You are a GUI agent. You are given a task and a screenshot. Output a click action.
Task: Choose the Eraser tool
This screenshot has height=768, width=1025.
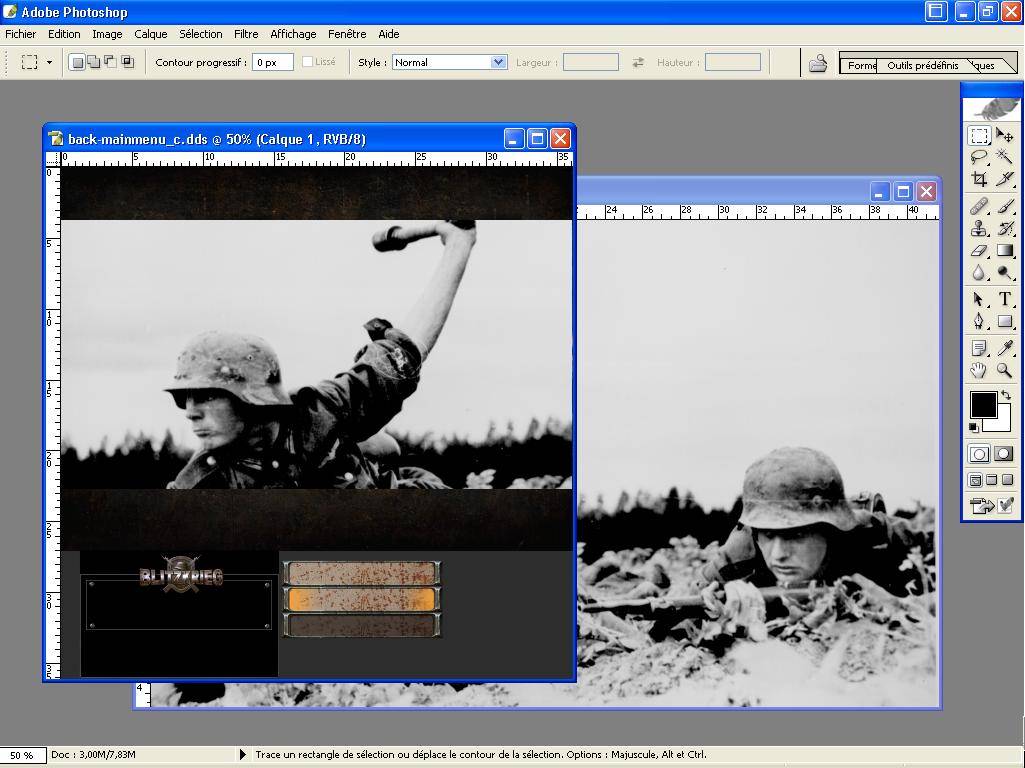pyautogui.click(x=979, y=251)
